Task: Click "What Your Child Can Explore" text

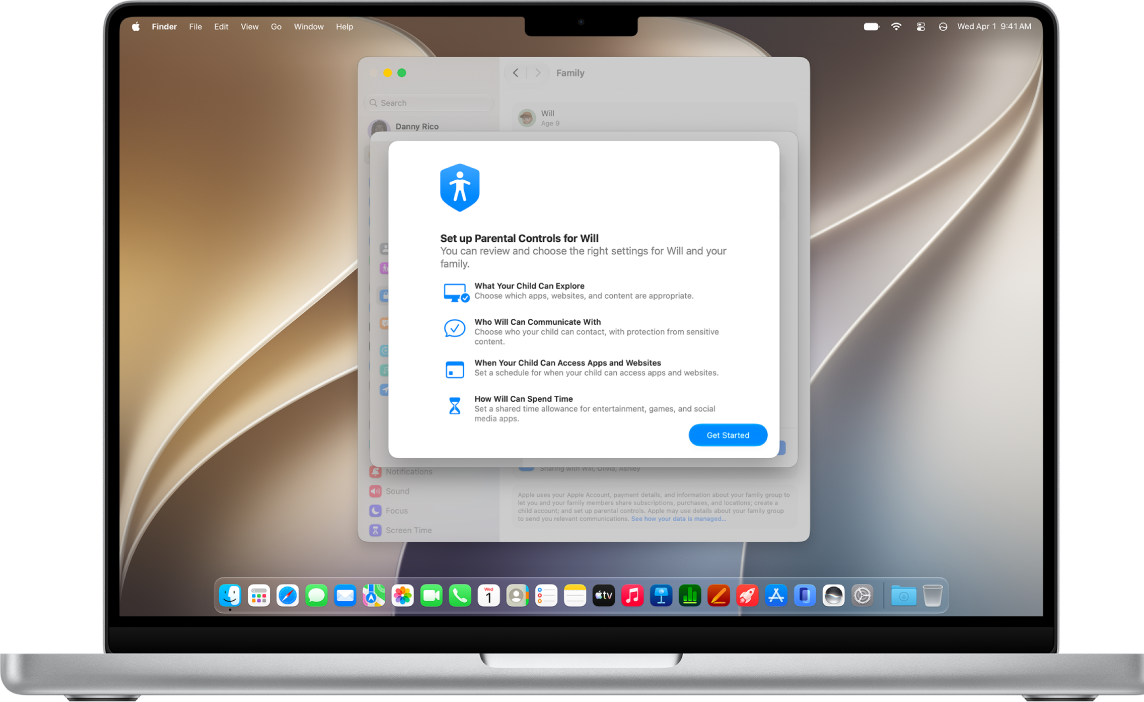Action: pos(530,286)
